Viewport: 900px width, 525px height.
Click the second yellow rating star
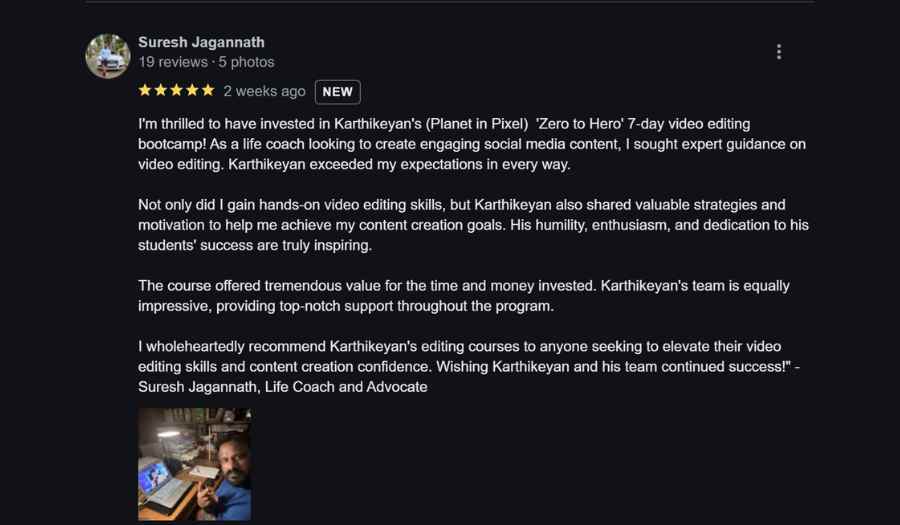pyautogui.click(x=161, y=90)
